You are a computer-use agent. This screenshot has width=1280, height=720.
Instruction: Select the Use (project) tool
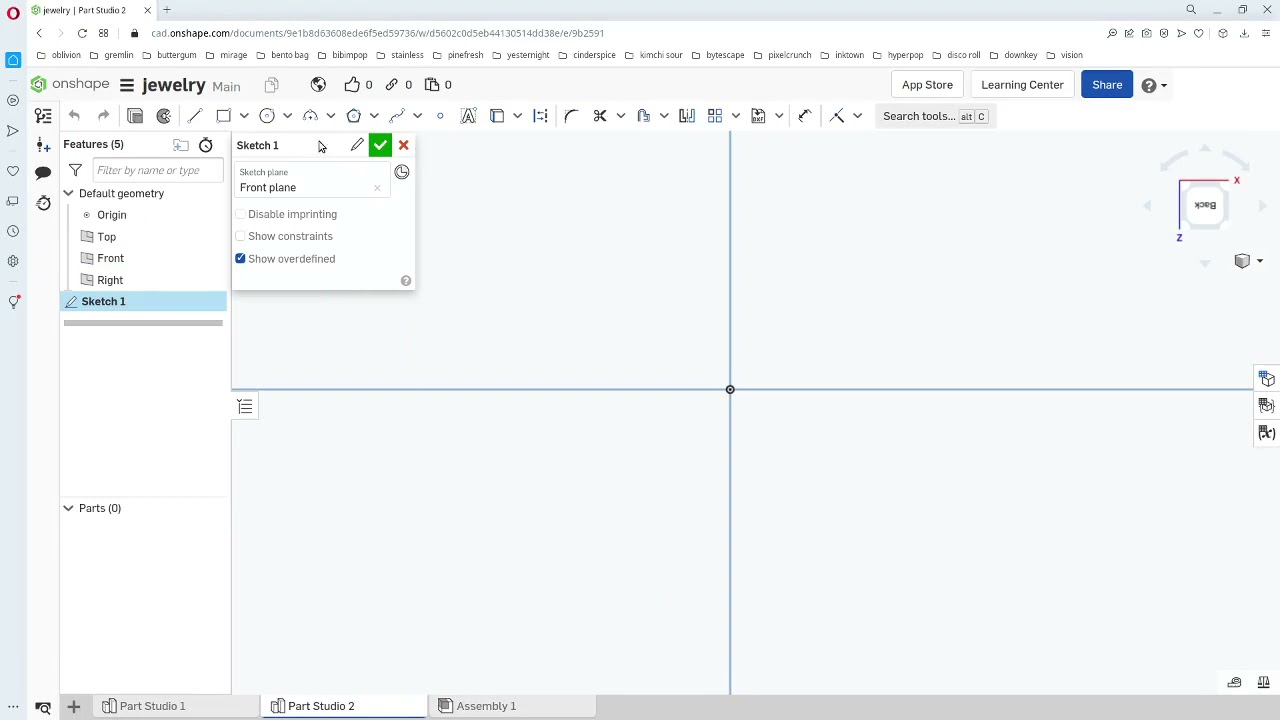click(x=497, y=116)
